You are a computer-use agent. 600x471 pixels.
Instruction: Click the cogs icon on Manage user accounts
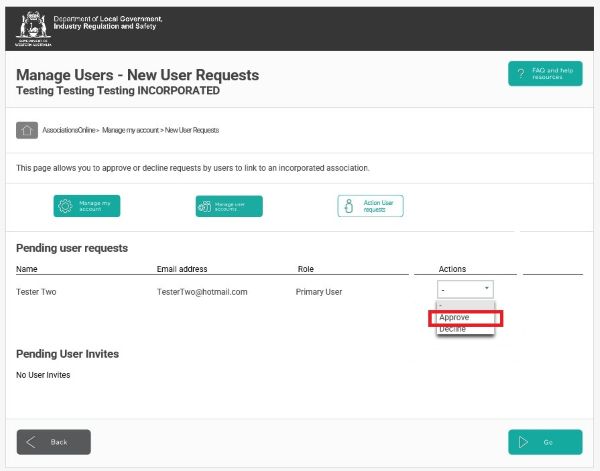pyautogui.click(x=204, y=207)
